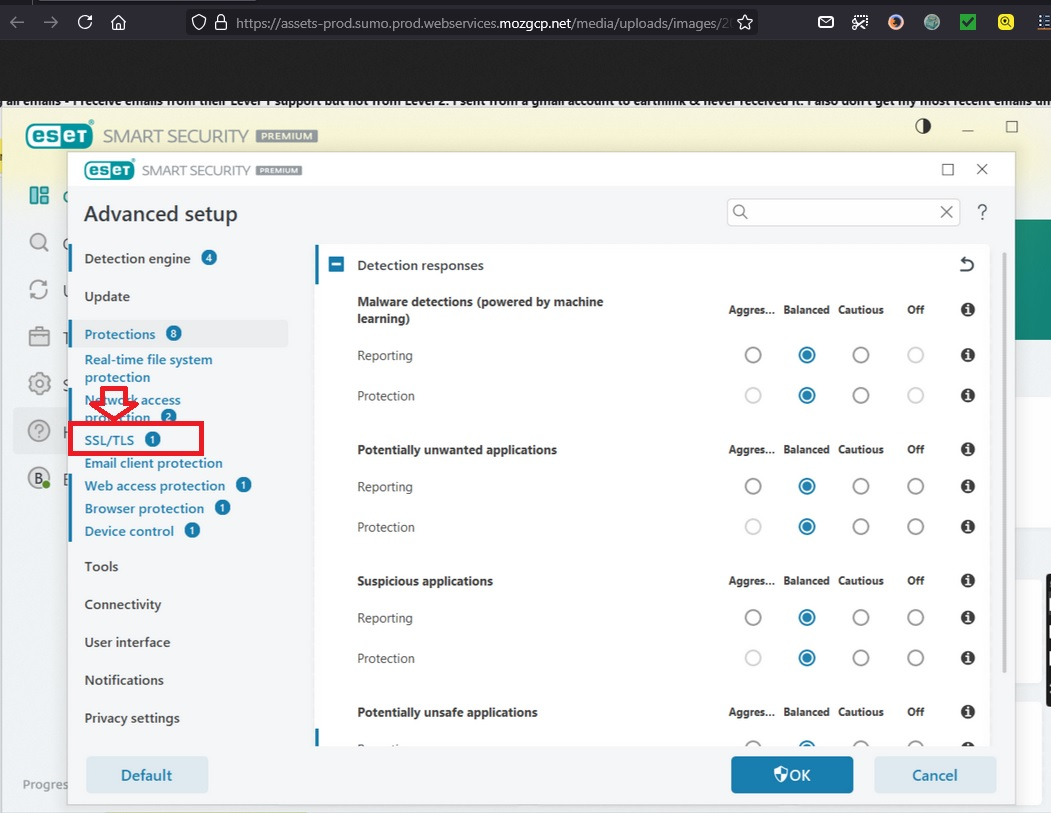Show info for Malware detections heading
This screenshot has height=813, width=1051.
pyautogui.click(x=967, y=310)
